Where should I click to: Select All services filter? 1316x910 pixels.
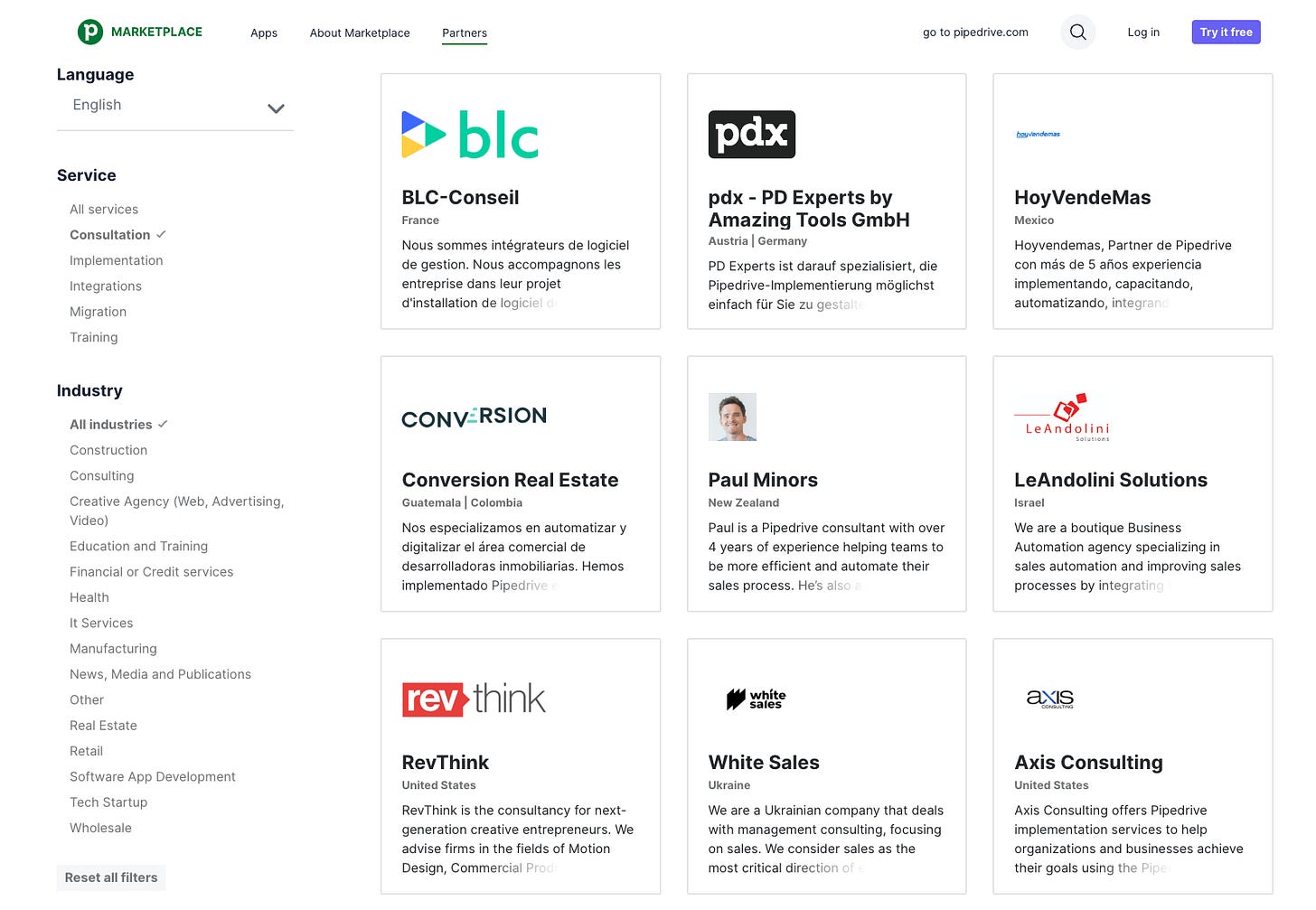(104, 209)
